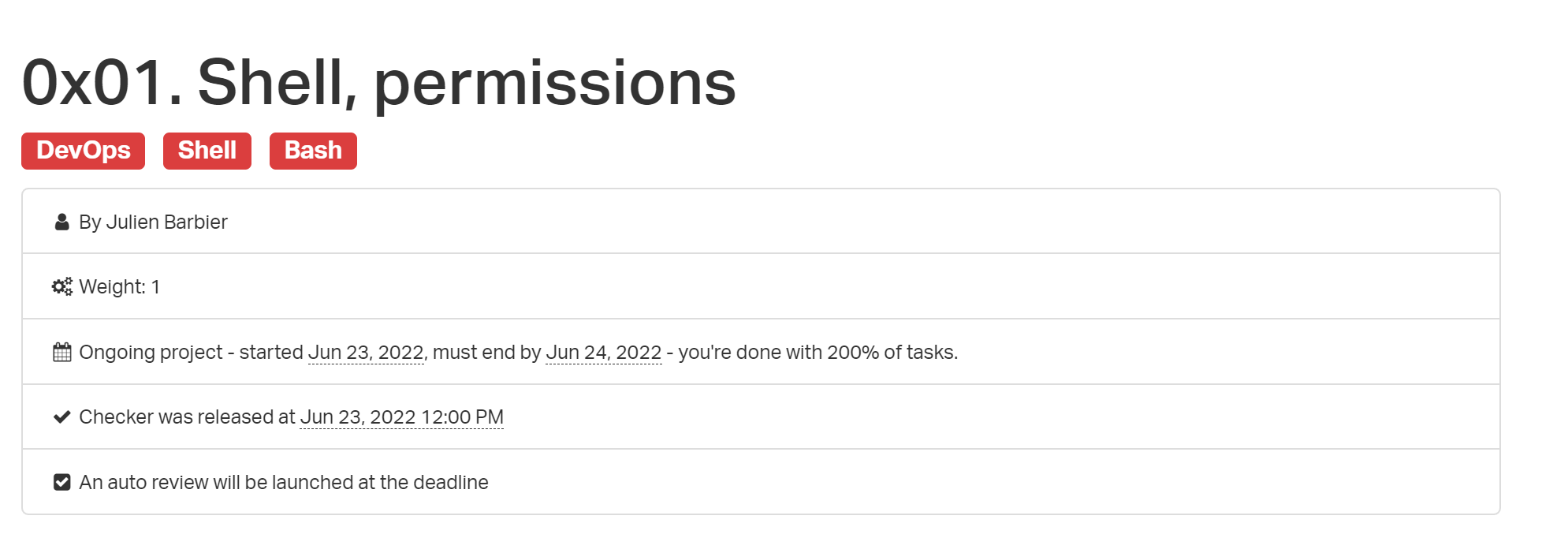The height and width of the screenshot is (538, 1568).
Task: Select the Shell tag
Action: 207,151
